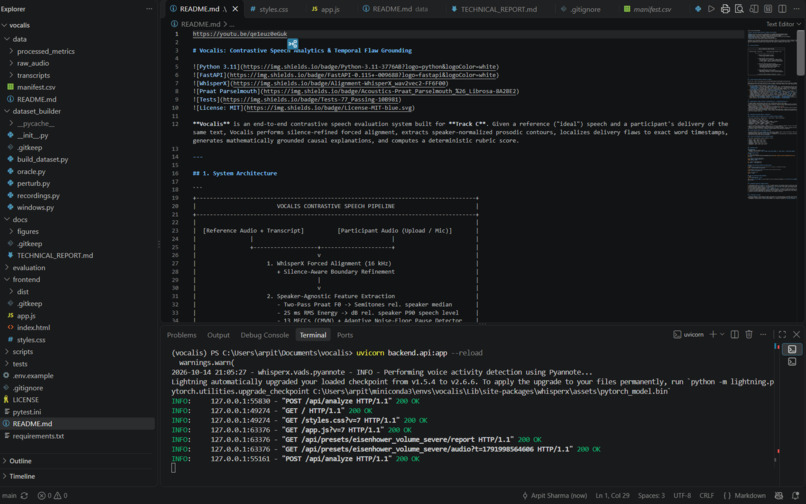Close the terminal panel
806x504 pixels.
click(x=796, y=334)
